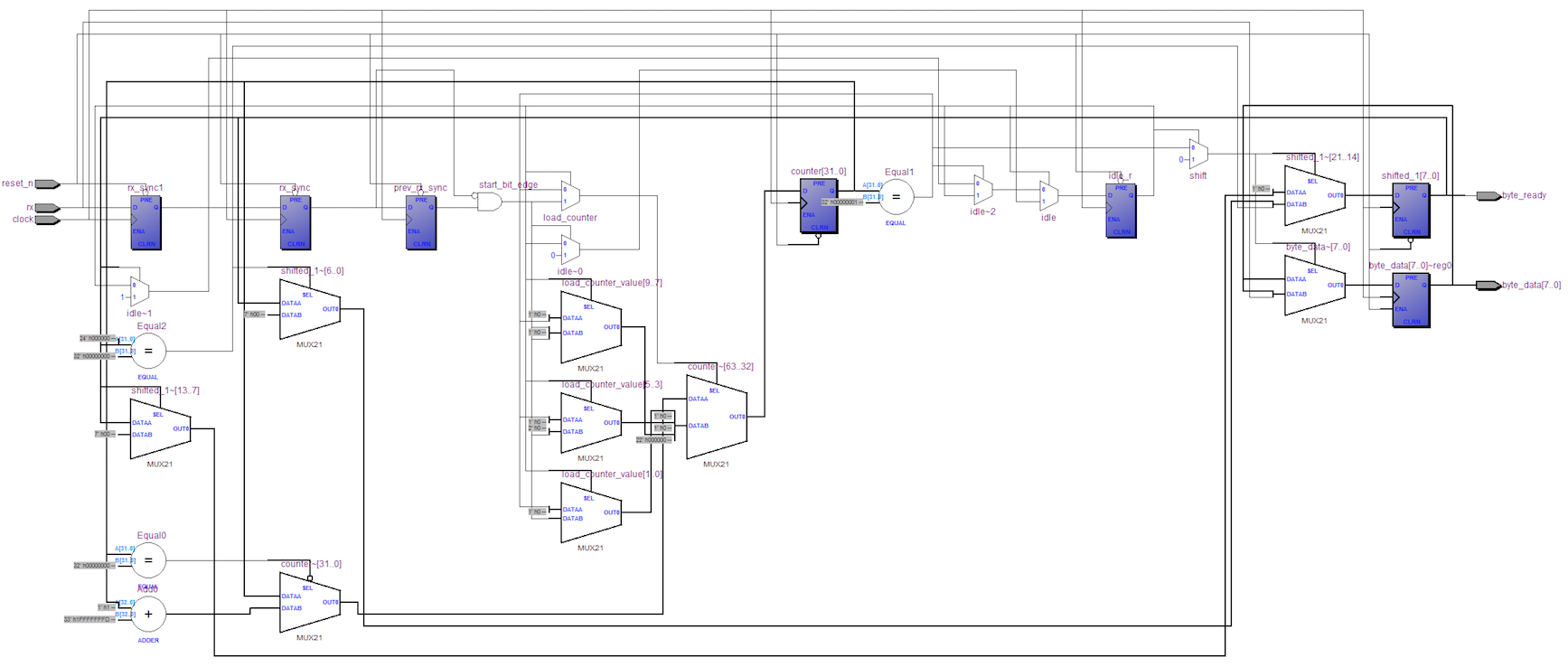The image size is (1568, 667).
Task: Click the shifted_1[7..0] register block
Action: click(x=1411, y=210)
